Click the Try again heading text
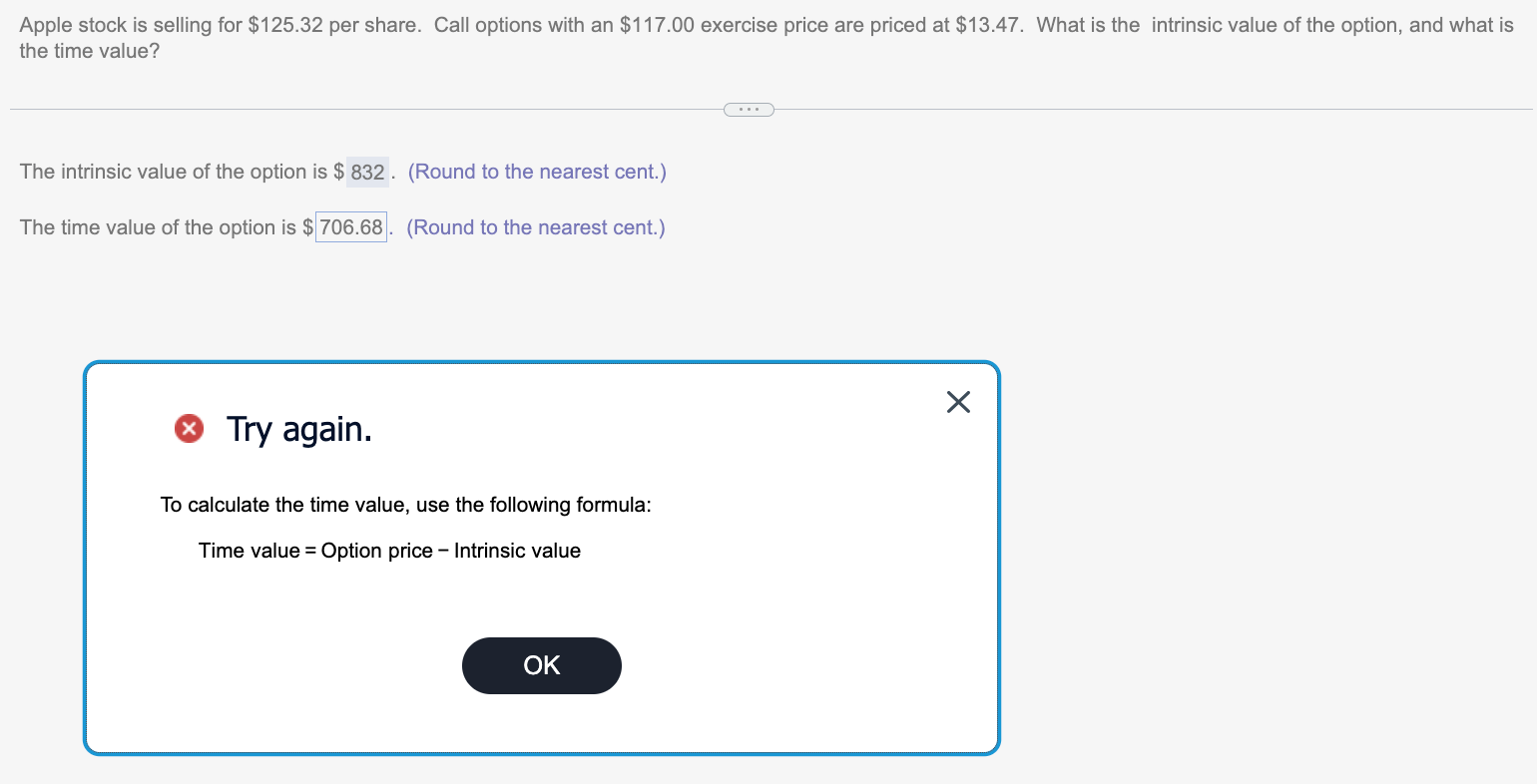Image resolution: width=1537 pixels, height=784 pixels. pos(299,429)
